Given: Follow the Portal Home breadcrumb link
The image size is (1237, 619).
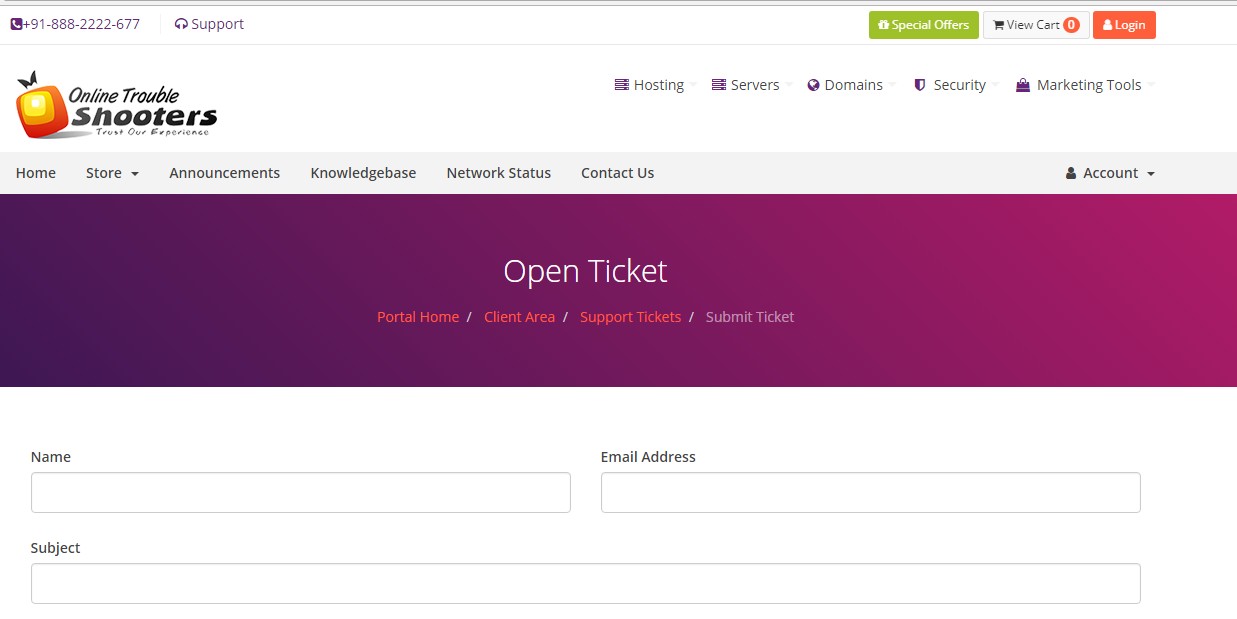Looking at the screenshot, I should coord(418,317).
